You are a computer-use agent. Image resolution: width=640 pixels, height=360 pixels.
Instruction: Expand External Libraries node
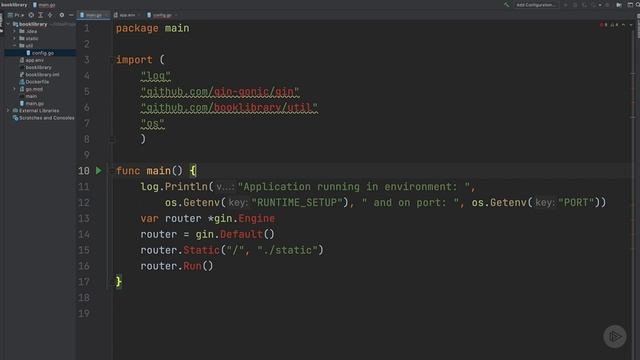coord(8,111)
